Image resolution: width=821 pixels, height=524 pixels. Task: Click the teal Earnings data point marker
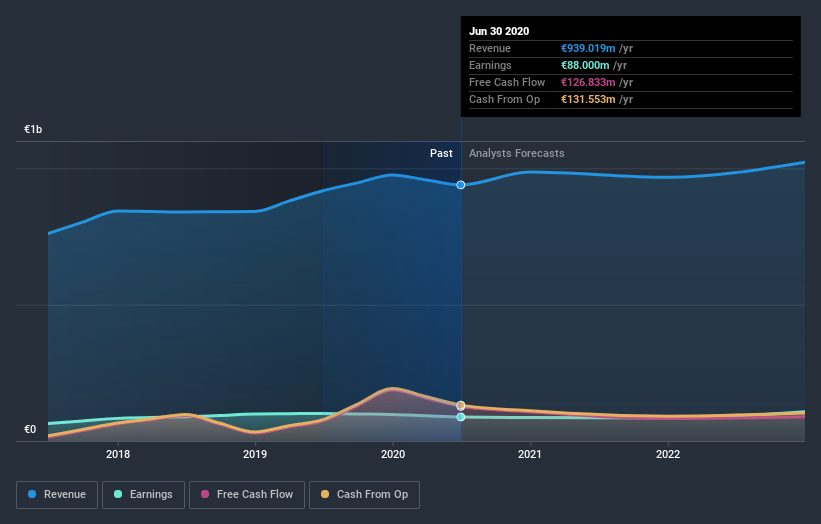pos(461,417)
